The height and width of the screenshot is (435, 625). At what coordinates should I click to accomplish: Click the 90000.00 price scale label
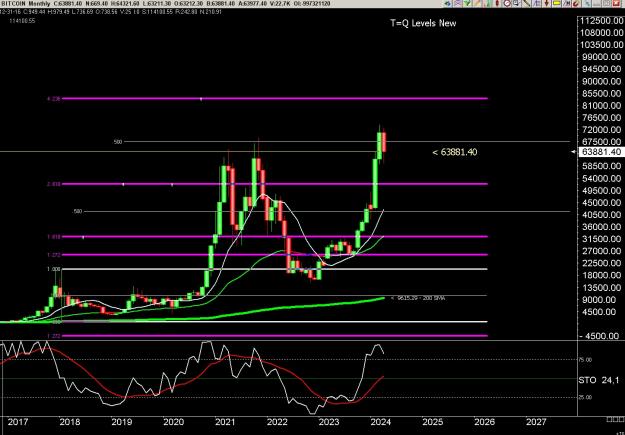click(599, 81)
